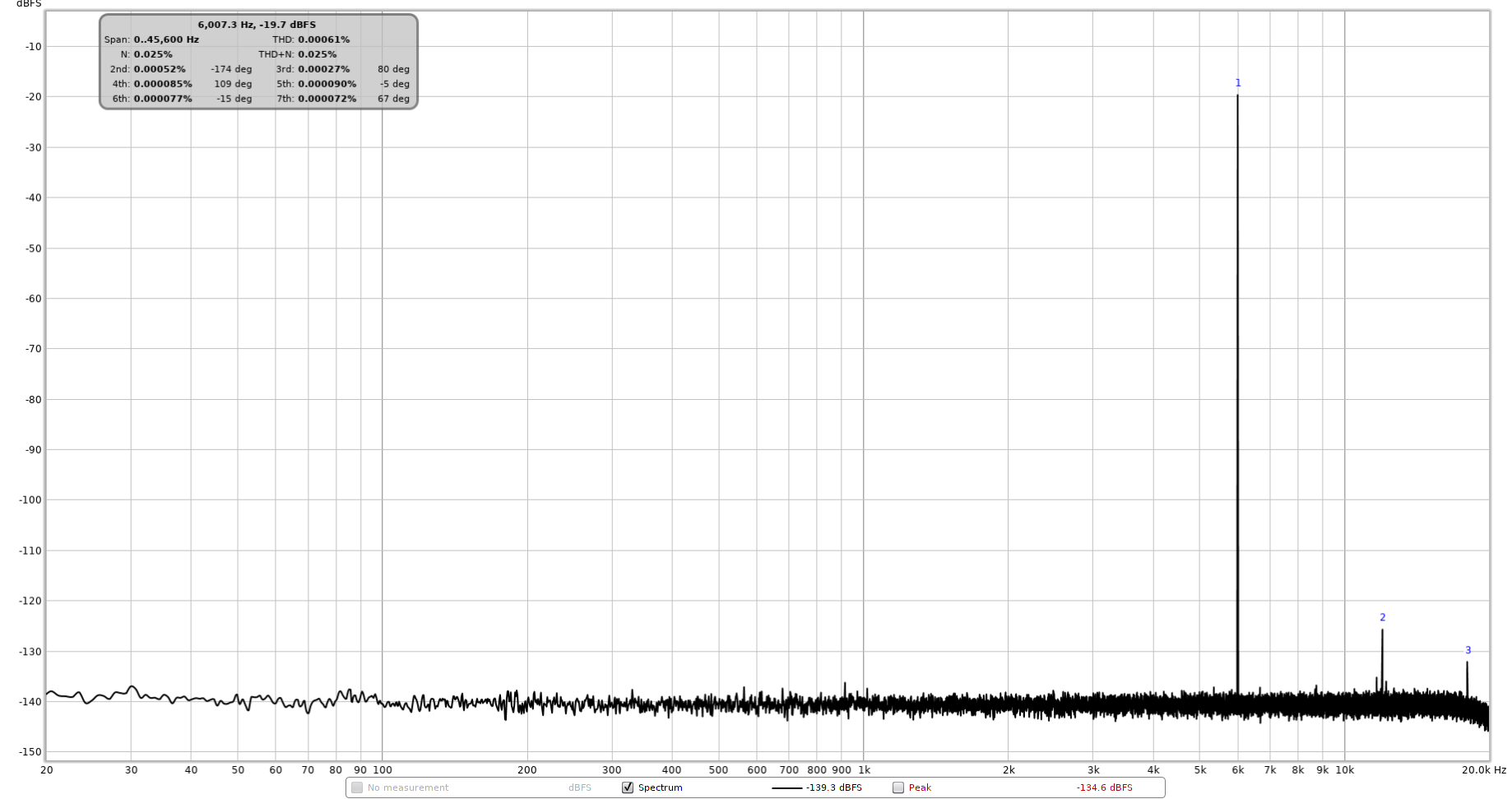The width and height of the screenshot is (1512, 799).
Task: Click harmonic marker 1 above the fundamental
Action: pyautogui.click(x=1238, y=83)
